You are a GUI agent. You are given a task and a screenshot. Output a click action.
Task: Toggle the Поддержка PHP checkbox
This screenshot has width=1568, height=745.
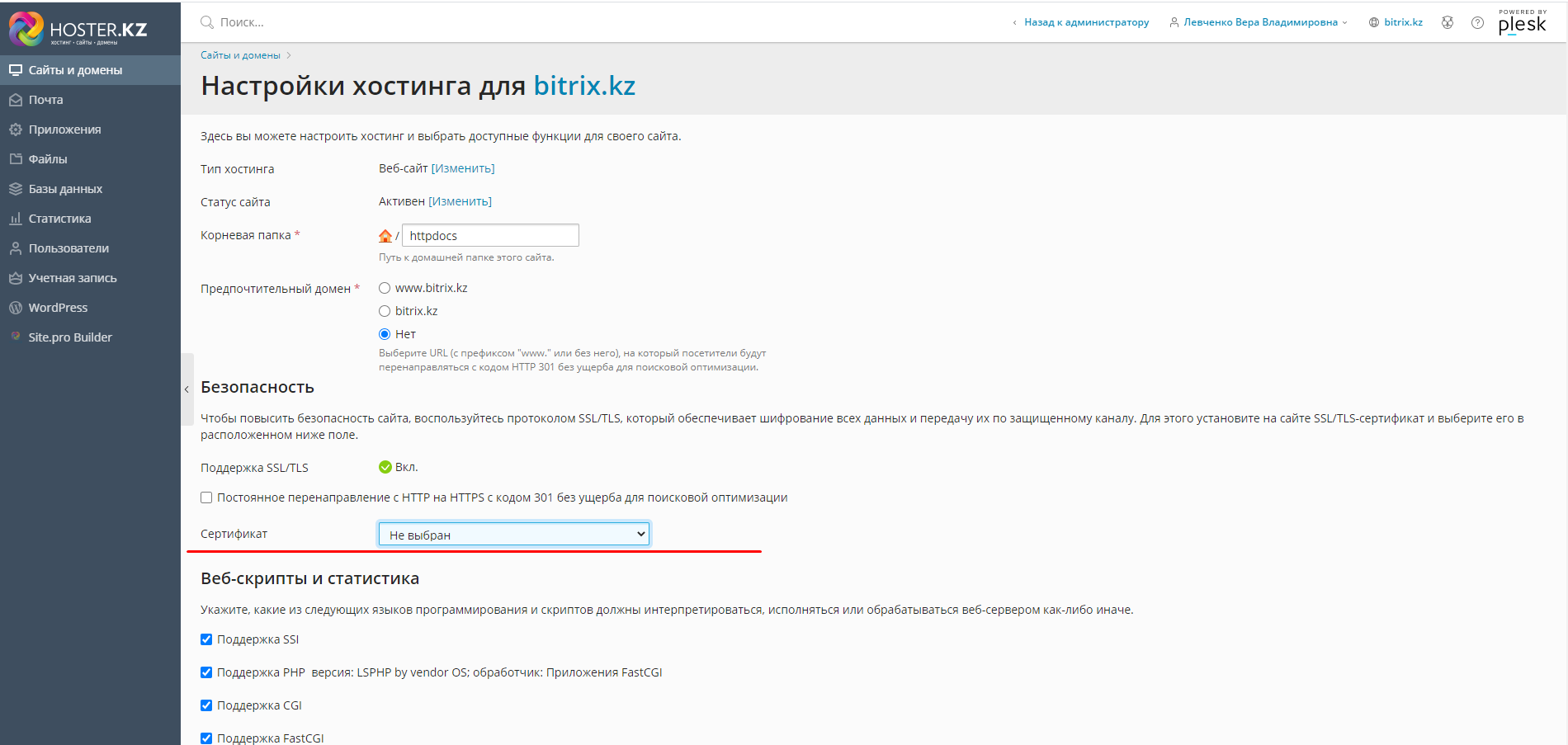coord(206,672)
